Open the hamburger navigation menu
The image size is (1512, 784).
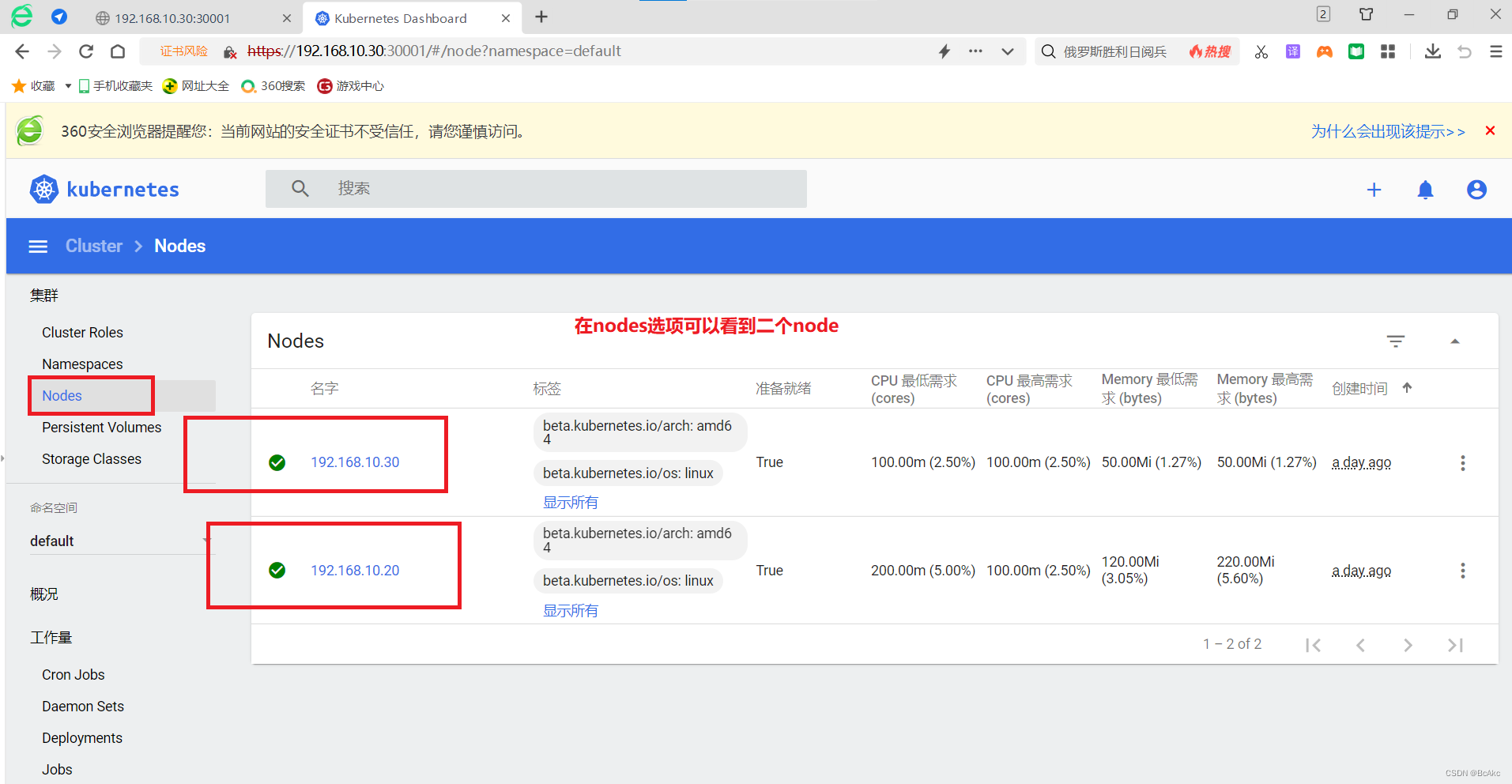[x=38, y=247]
